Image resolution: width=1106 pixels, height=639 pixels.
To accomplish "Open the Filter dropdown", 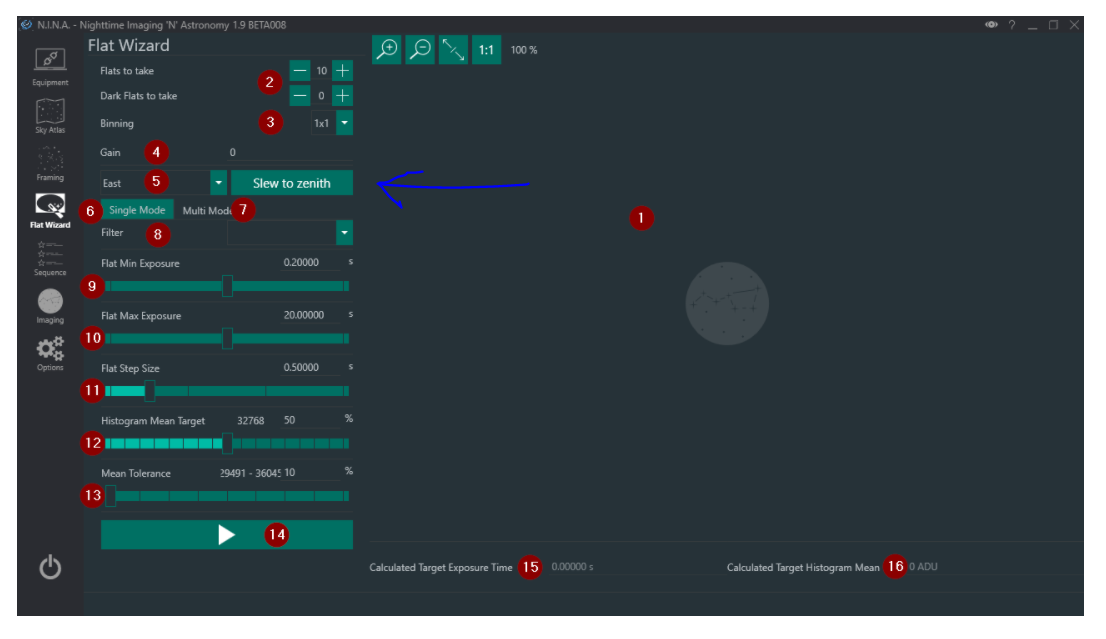I will pyautogui.click(x=344, y=232).
